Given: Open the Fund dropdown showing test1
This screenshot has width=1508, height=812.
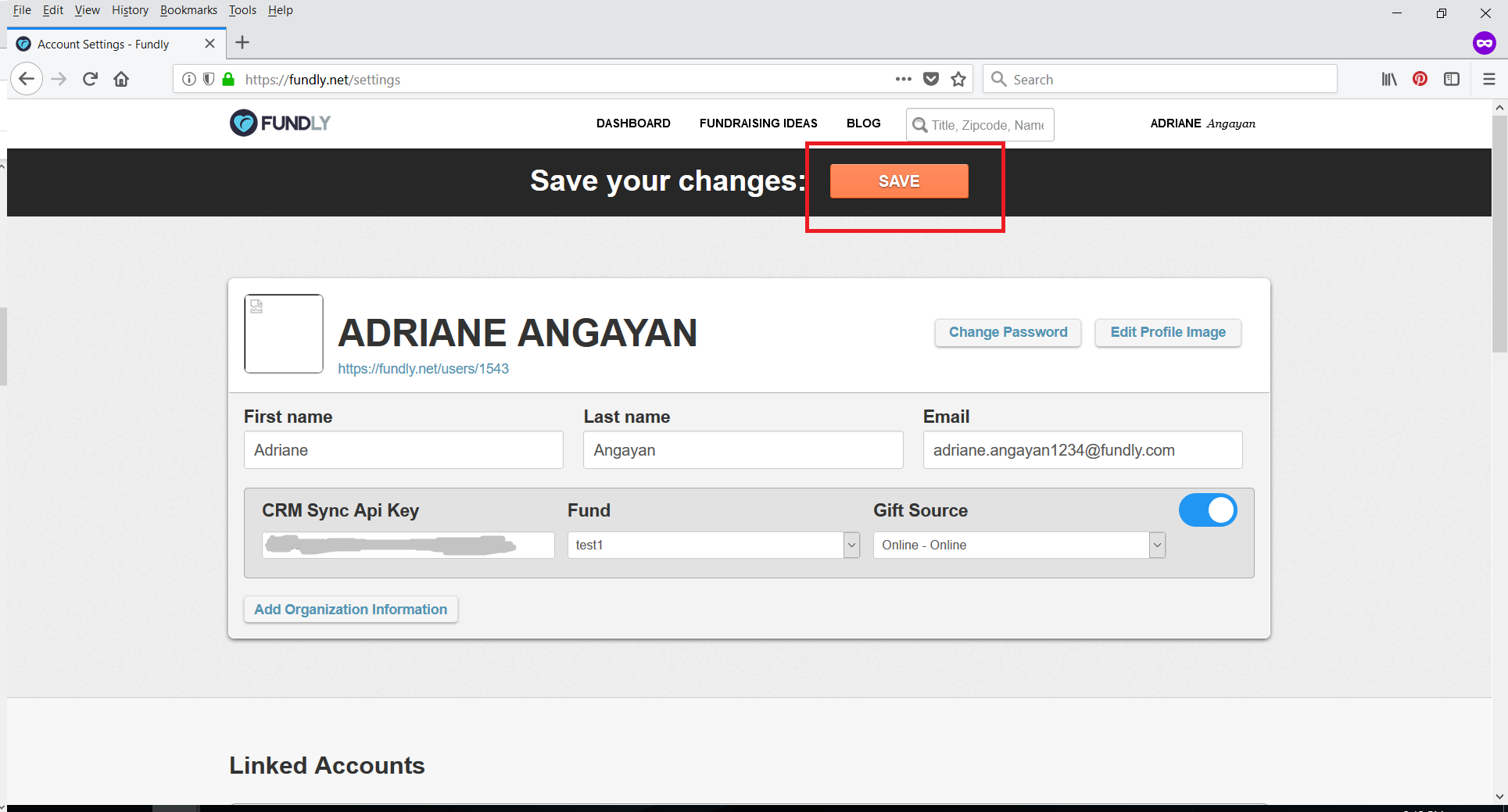Looking at the screenshot, I should [x=714, y=545].
